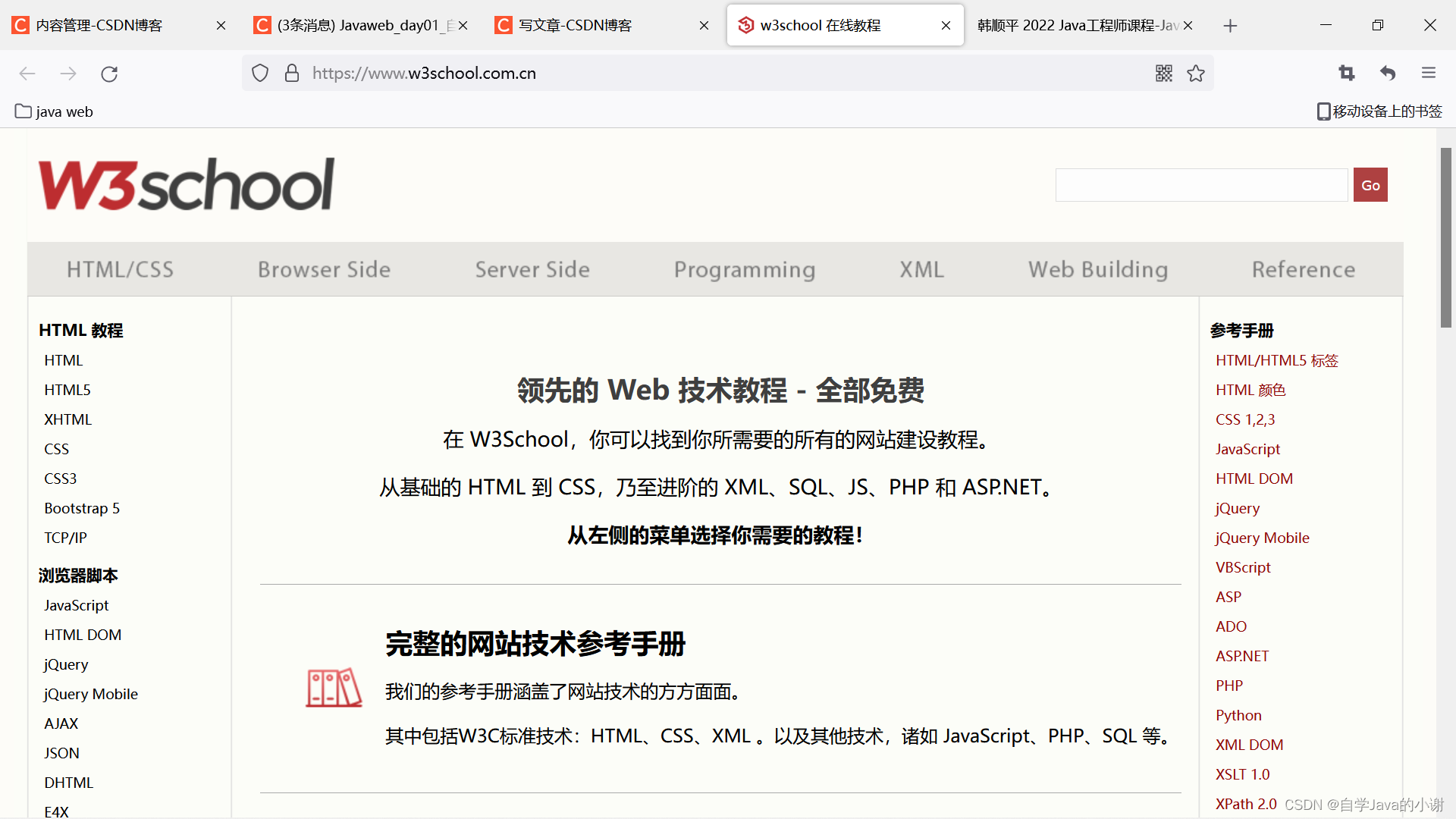The image size is (1456, 819).
Task: Close the 写文章-CSDN博客 tab
Action: (704, 26)
